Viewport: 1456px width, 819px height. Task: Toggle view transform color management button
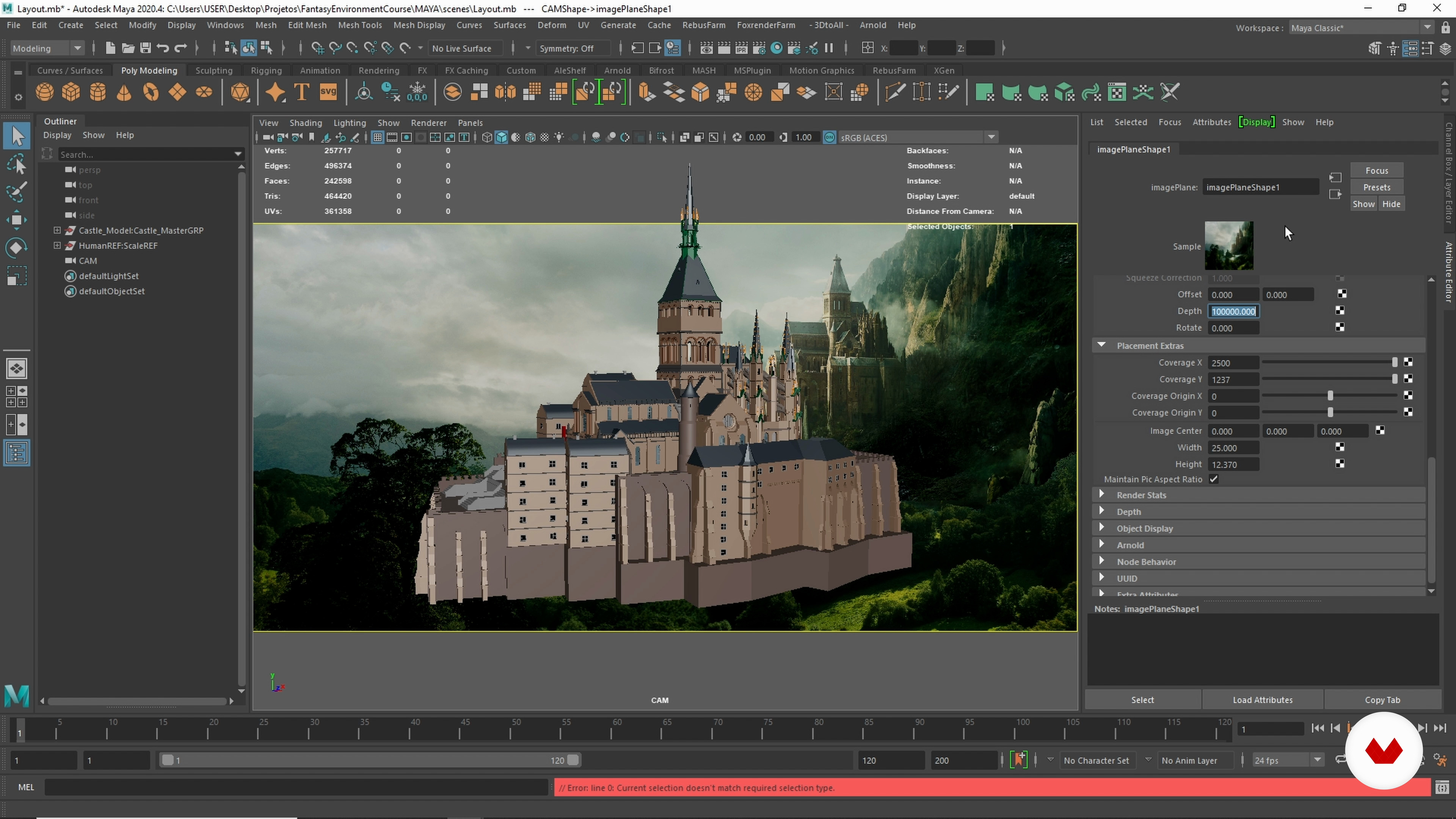click(x=829, y=137)
